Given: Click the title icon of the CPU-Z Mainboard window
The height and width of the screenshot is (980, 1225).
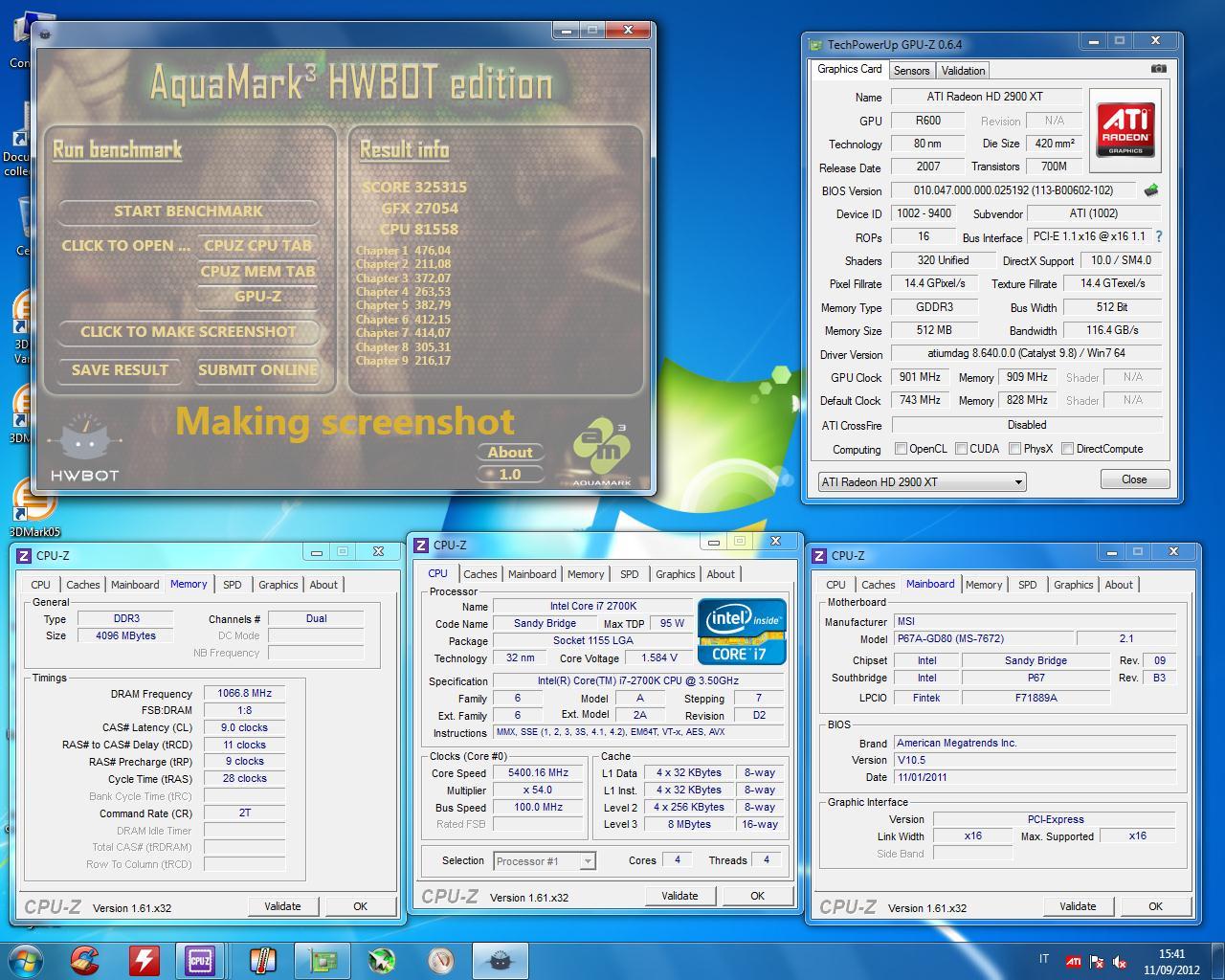Looking at the screenshot, I should (819, 555).
